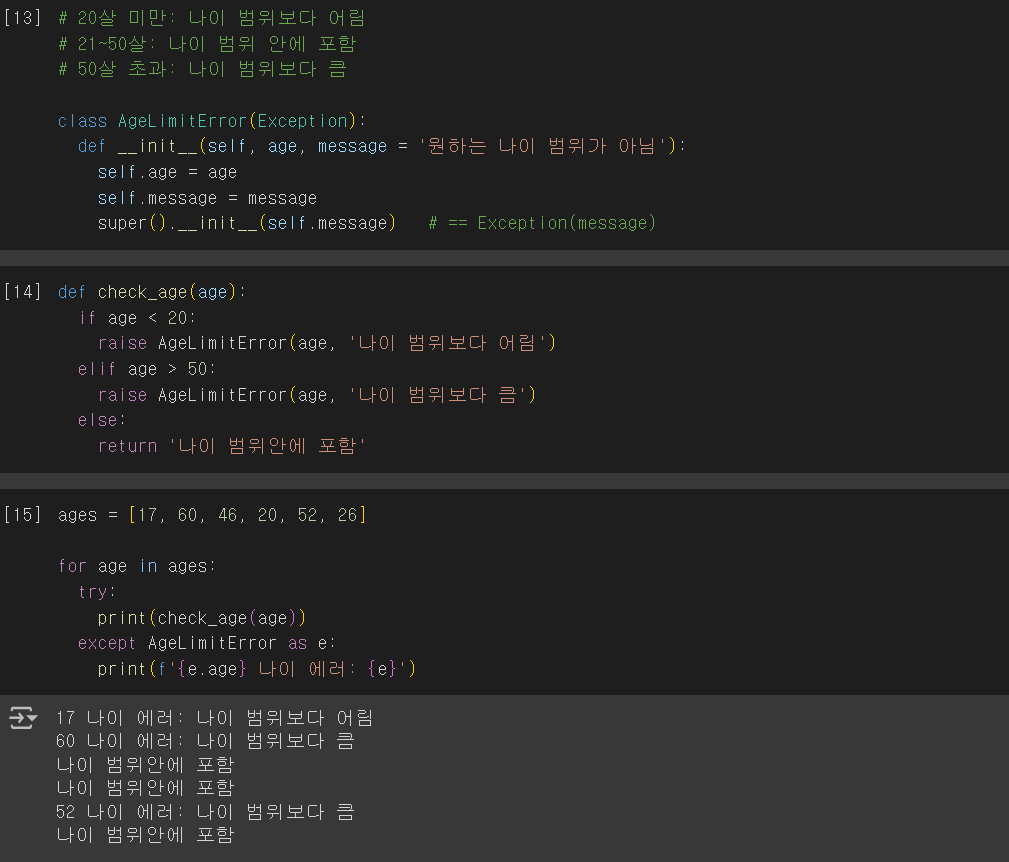Click the 'print(check_age(age))' line
Screen dimensions: 1009x862
202,618
